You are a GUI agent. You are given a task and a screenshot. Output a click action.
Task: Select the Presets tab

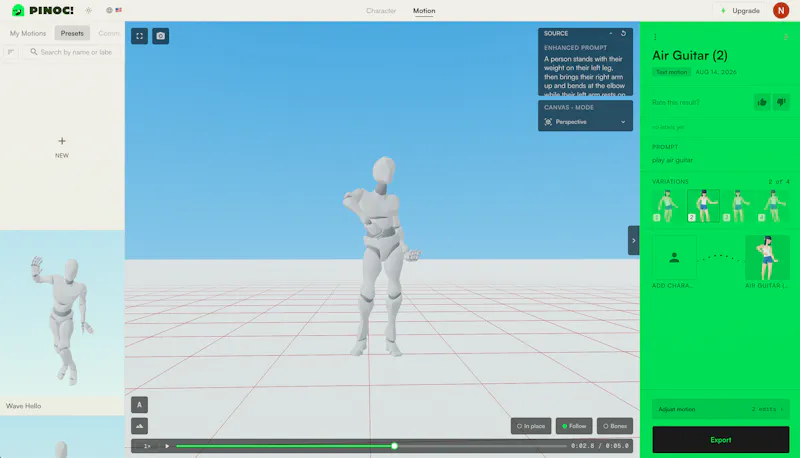click(x=72, y=33)
